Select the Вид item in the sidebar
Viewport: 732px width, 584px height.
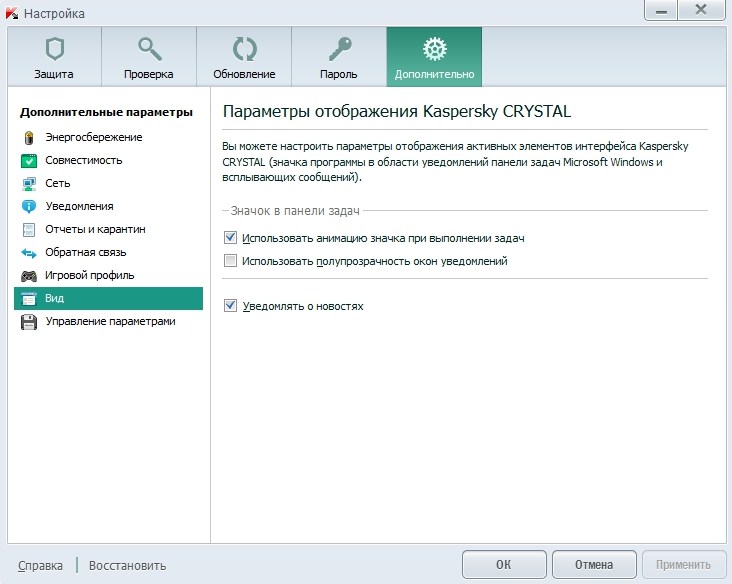[x=108, y=299]
